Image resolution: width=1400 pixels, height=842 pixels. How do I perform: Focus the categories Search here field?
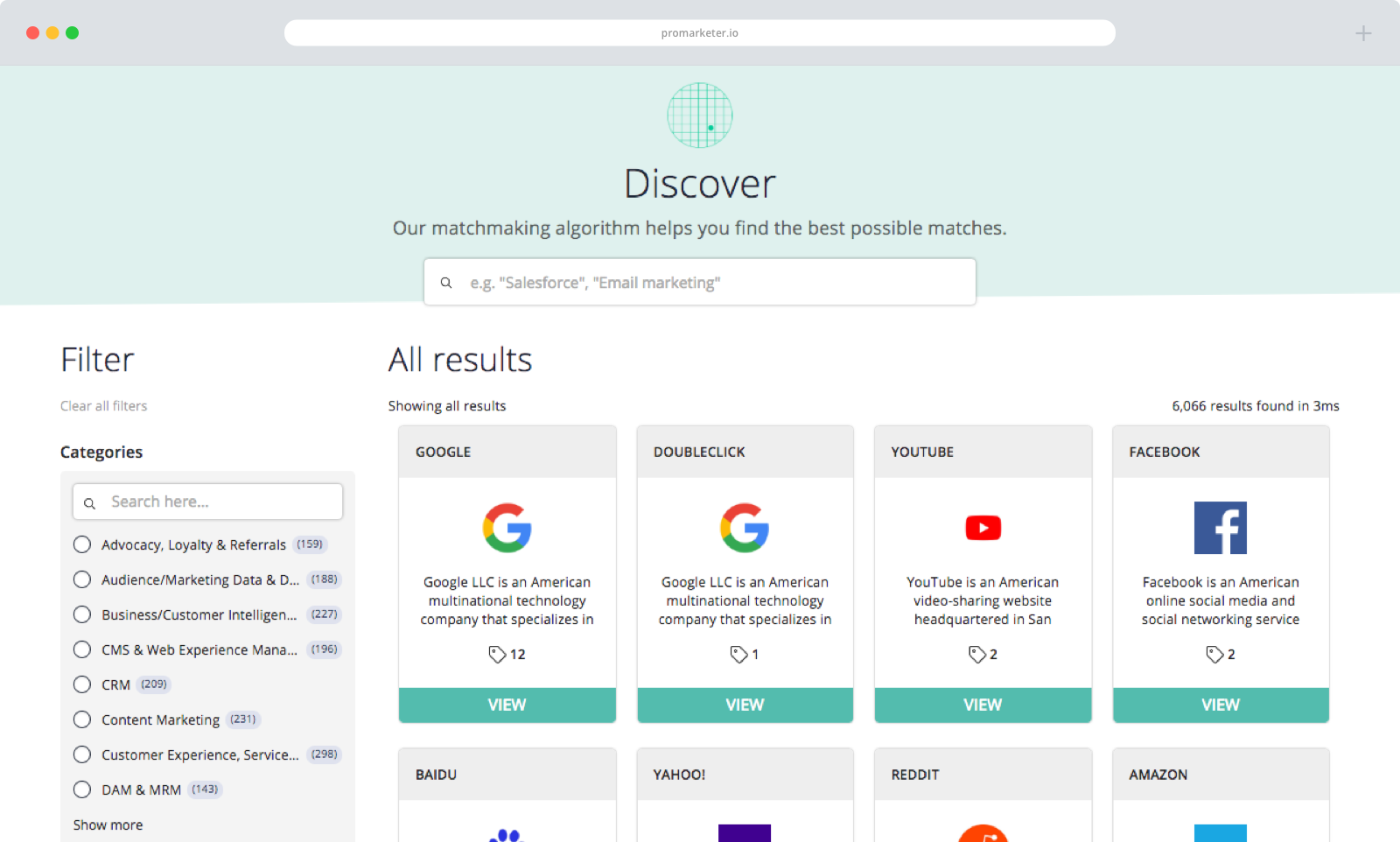[x=207, y=502]
